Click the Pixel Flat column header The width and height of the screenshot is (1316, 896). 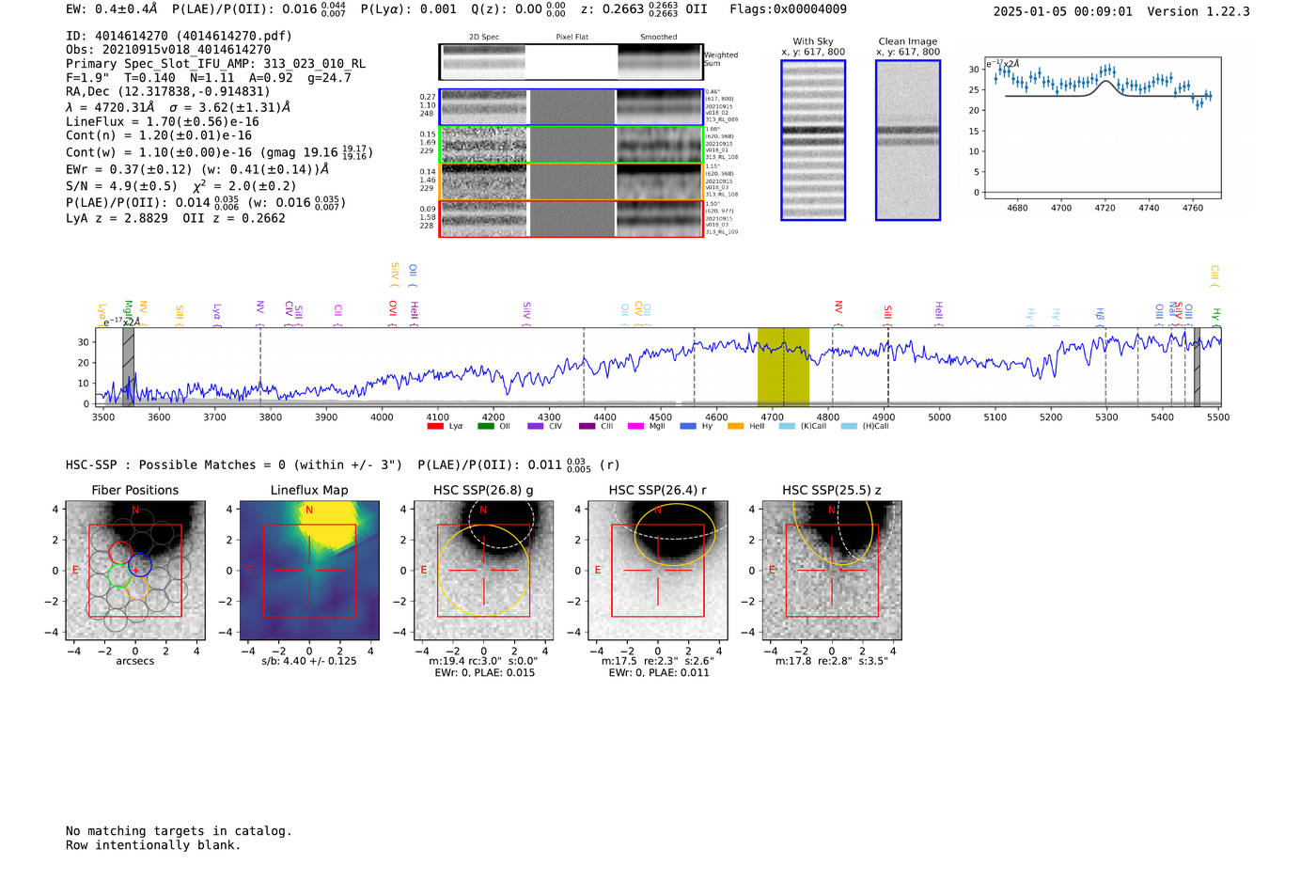tap(572, 37)
